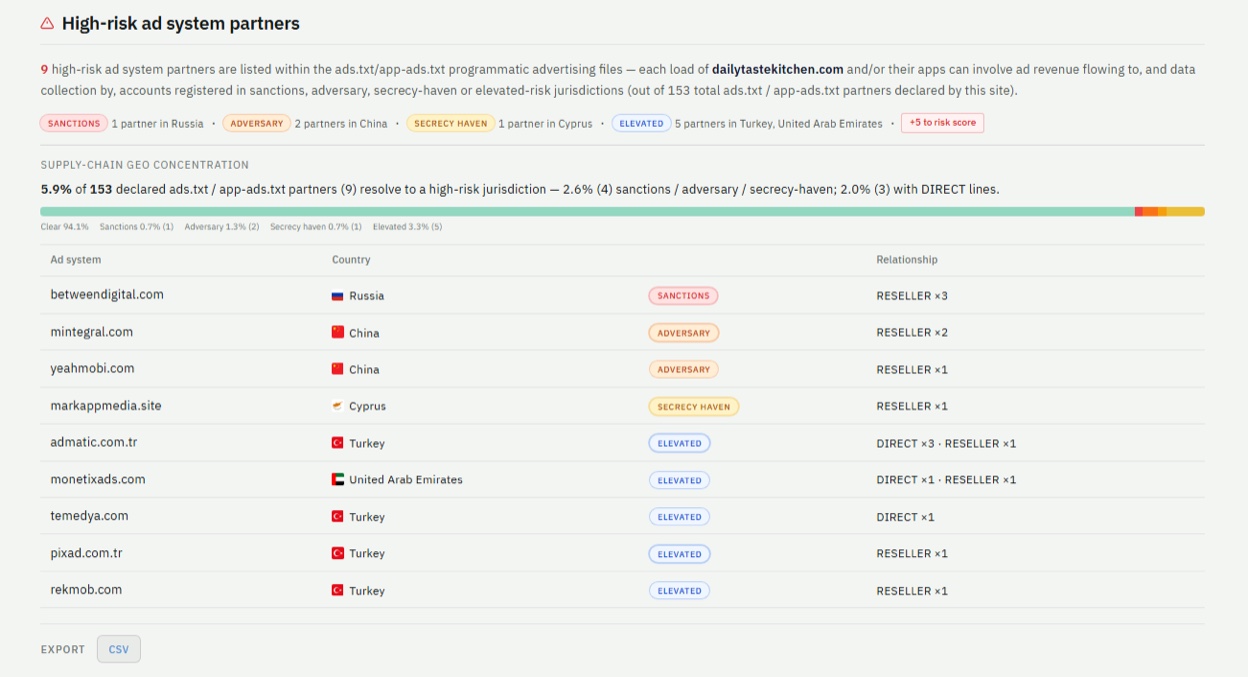Click the China flag beside mintegral.com
The height and width of the screenshot is (677, 1248).
click(338, 333)
